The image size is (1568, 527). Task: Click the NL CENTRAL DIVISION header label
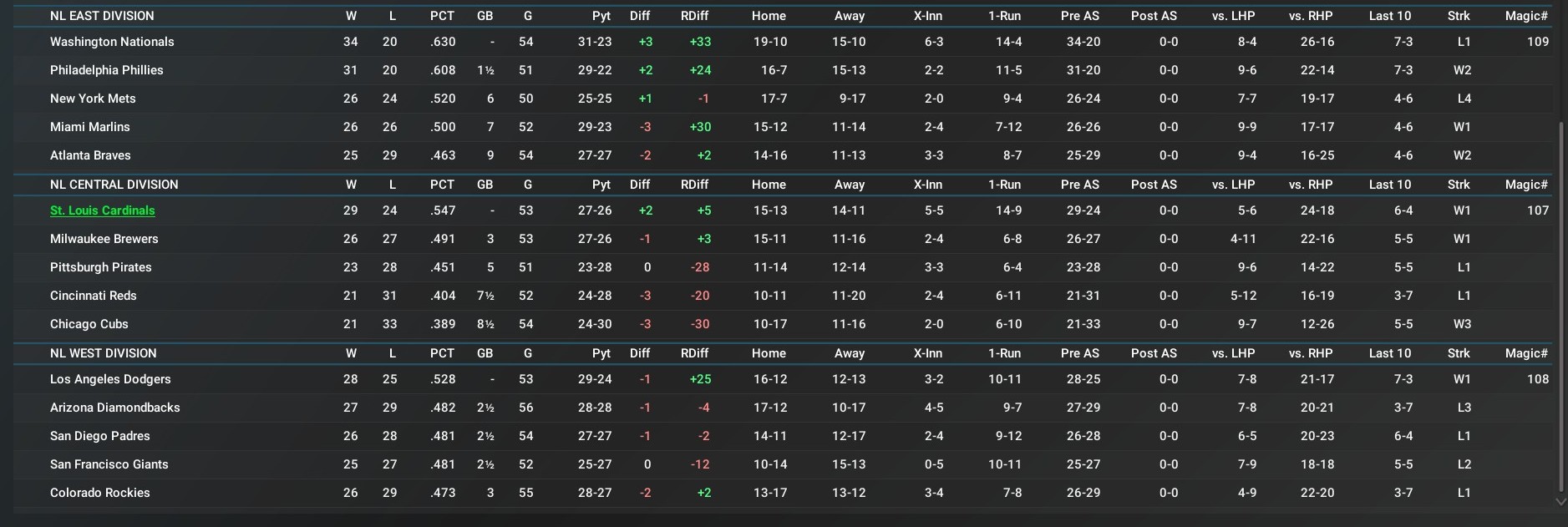(114, 185)
